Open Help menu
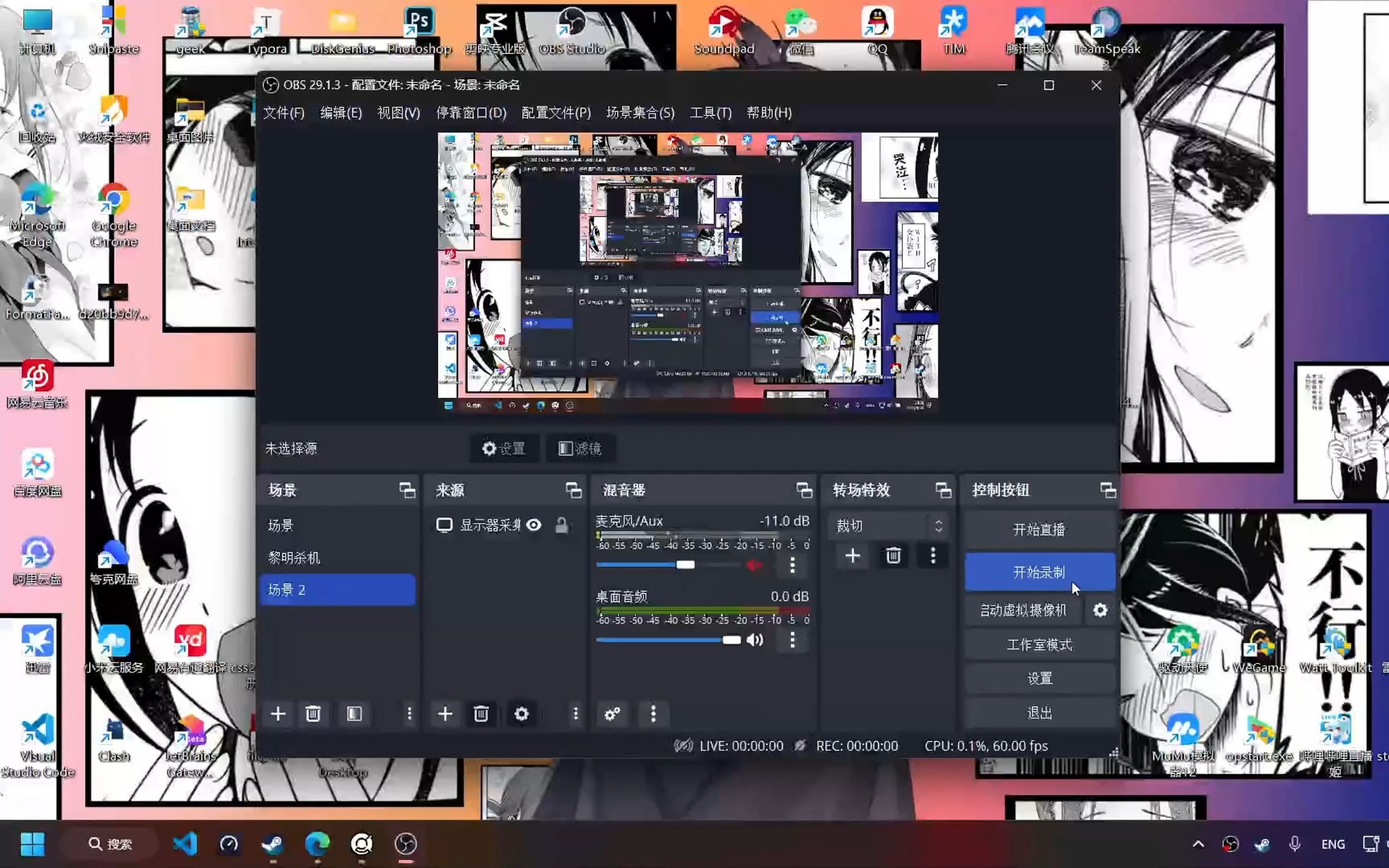Screen dimensions: 1389x868 pos(769,113)
